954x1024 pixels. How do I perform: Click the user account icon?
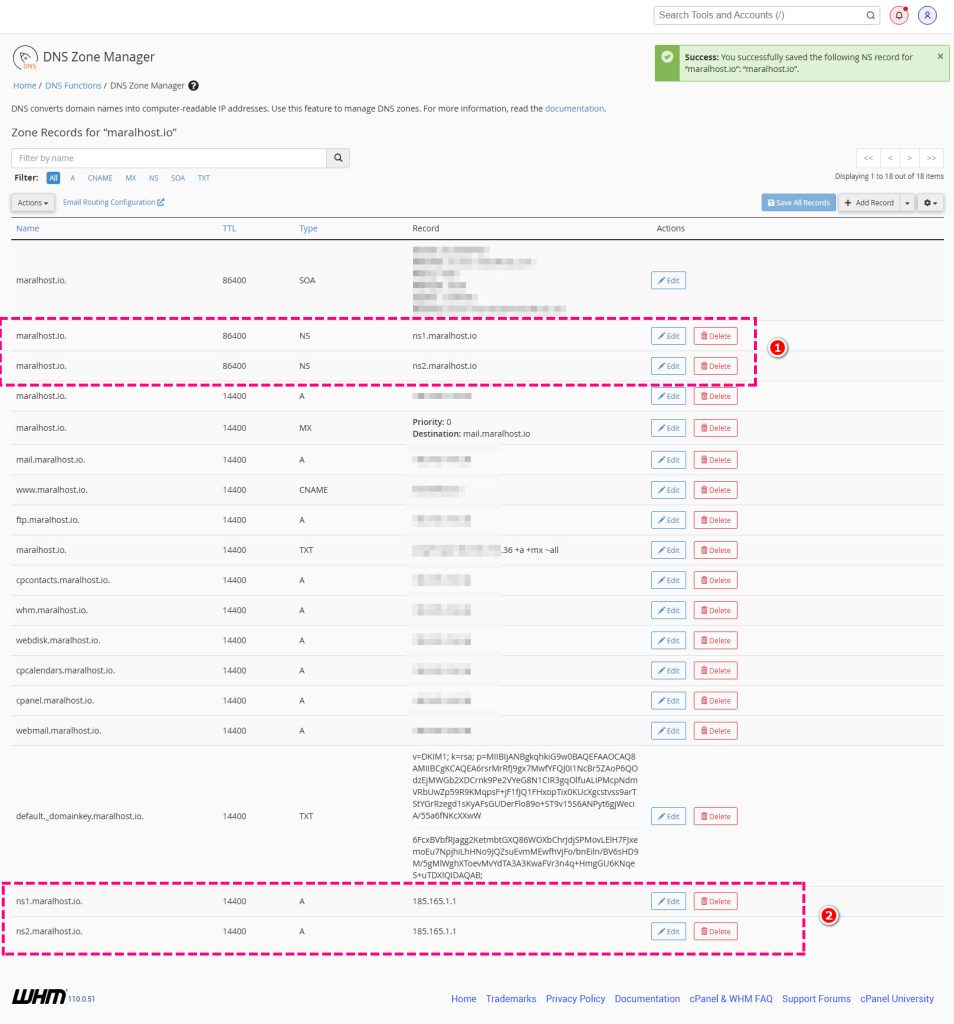[x=928, y=15]
